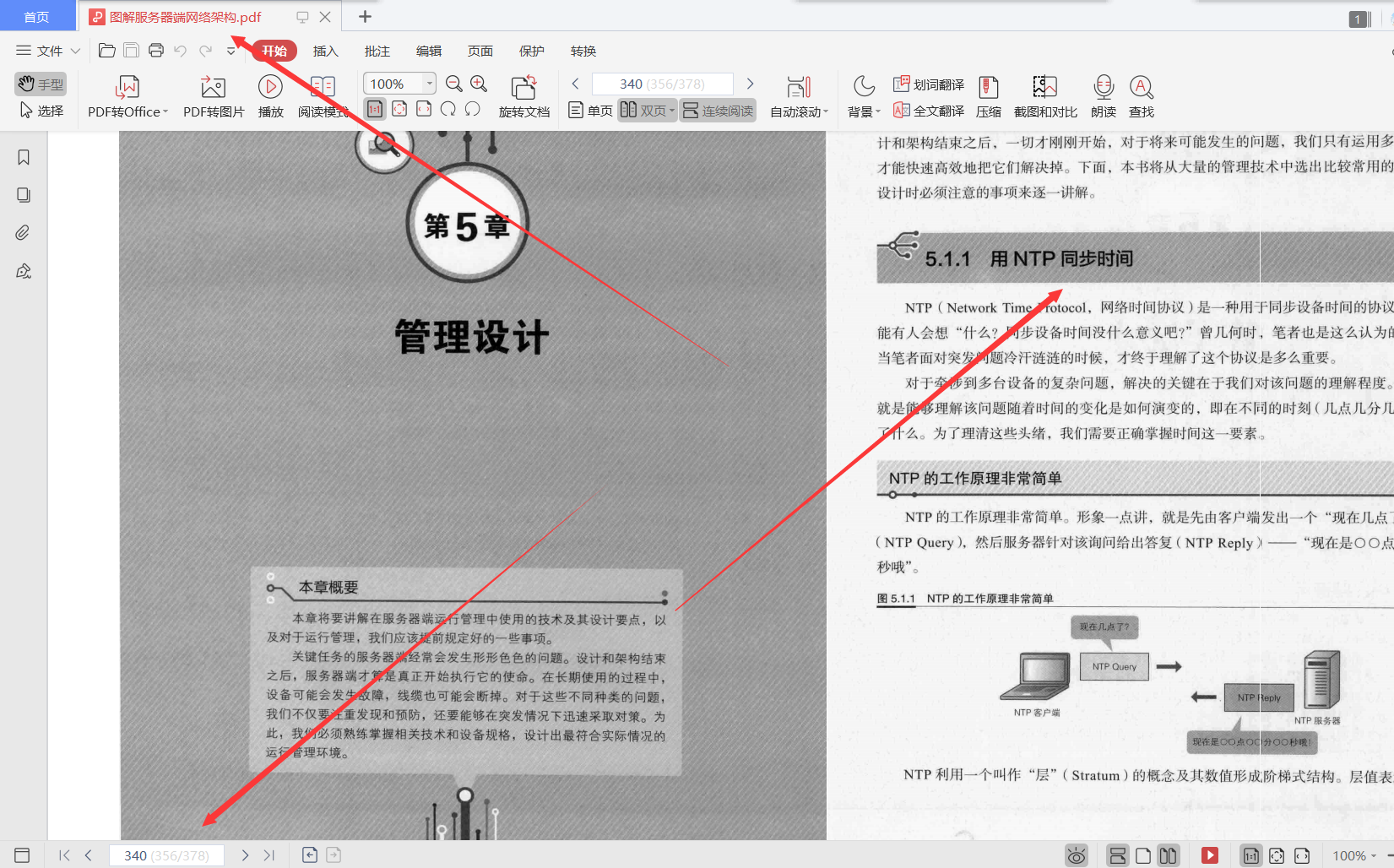This screenshot has width=1394, height=868.
Task: Open 划词翻译 word translation
Action: [x=929, y=84]
